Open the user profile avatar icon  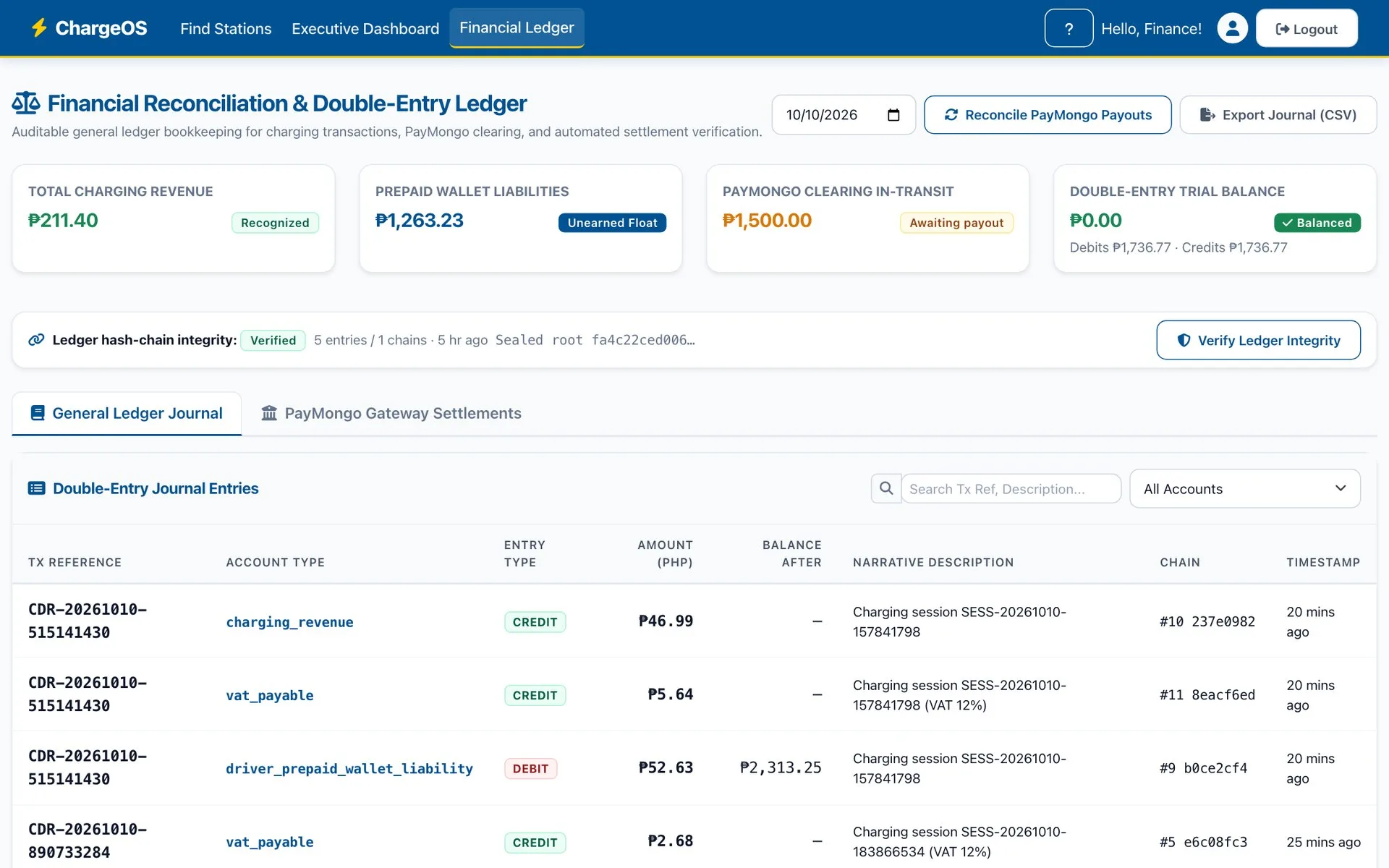1232,28
